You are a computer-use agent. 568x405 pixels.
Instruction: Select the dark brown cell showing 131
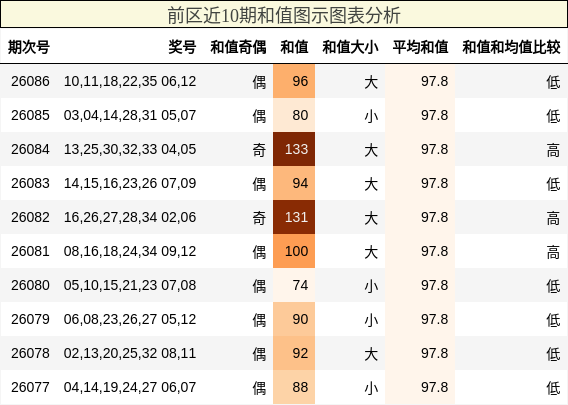pyautogui.click(x=294, y=217)
